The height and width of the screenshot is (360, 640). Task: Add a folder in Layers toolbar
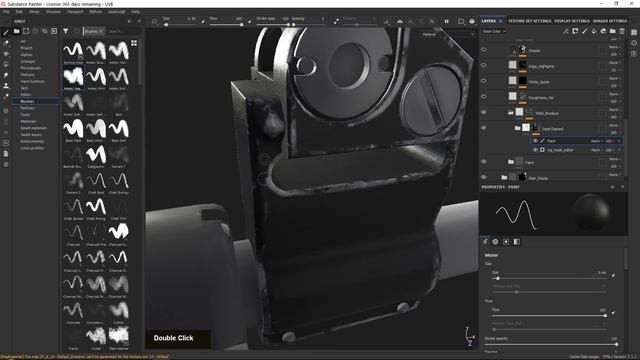(x=613, y=31)
